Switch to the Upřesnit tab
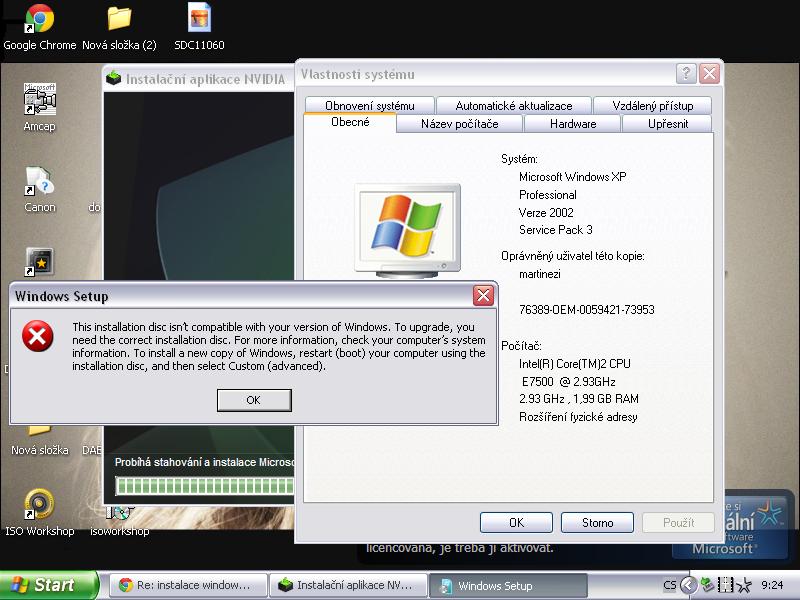This screenshot has width=800, height=600. click(x=667, y=123)
